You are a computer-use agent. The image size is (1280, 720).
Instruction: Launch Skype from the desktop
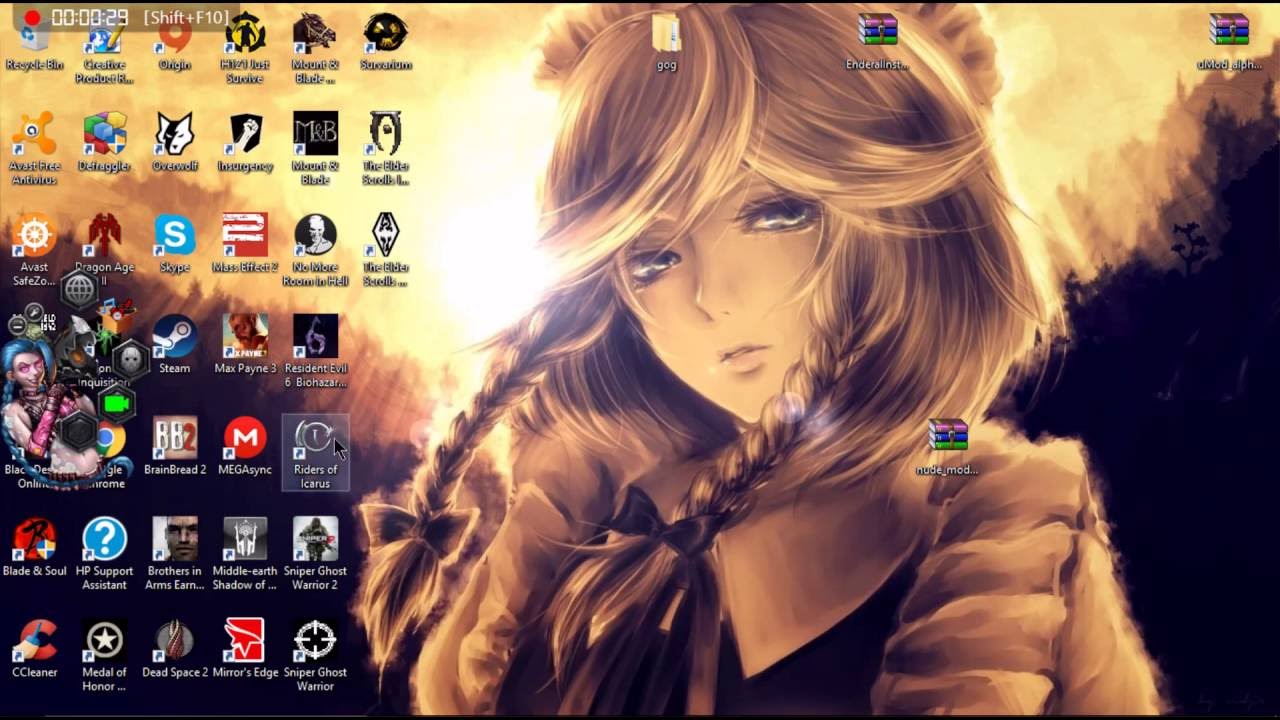[174, 244]
